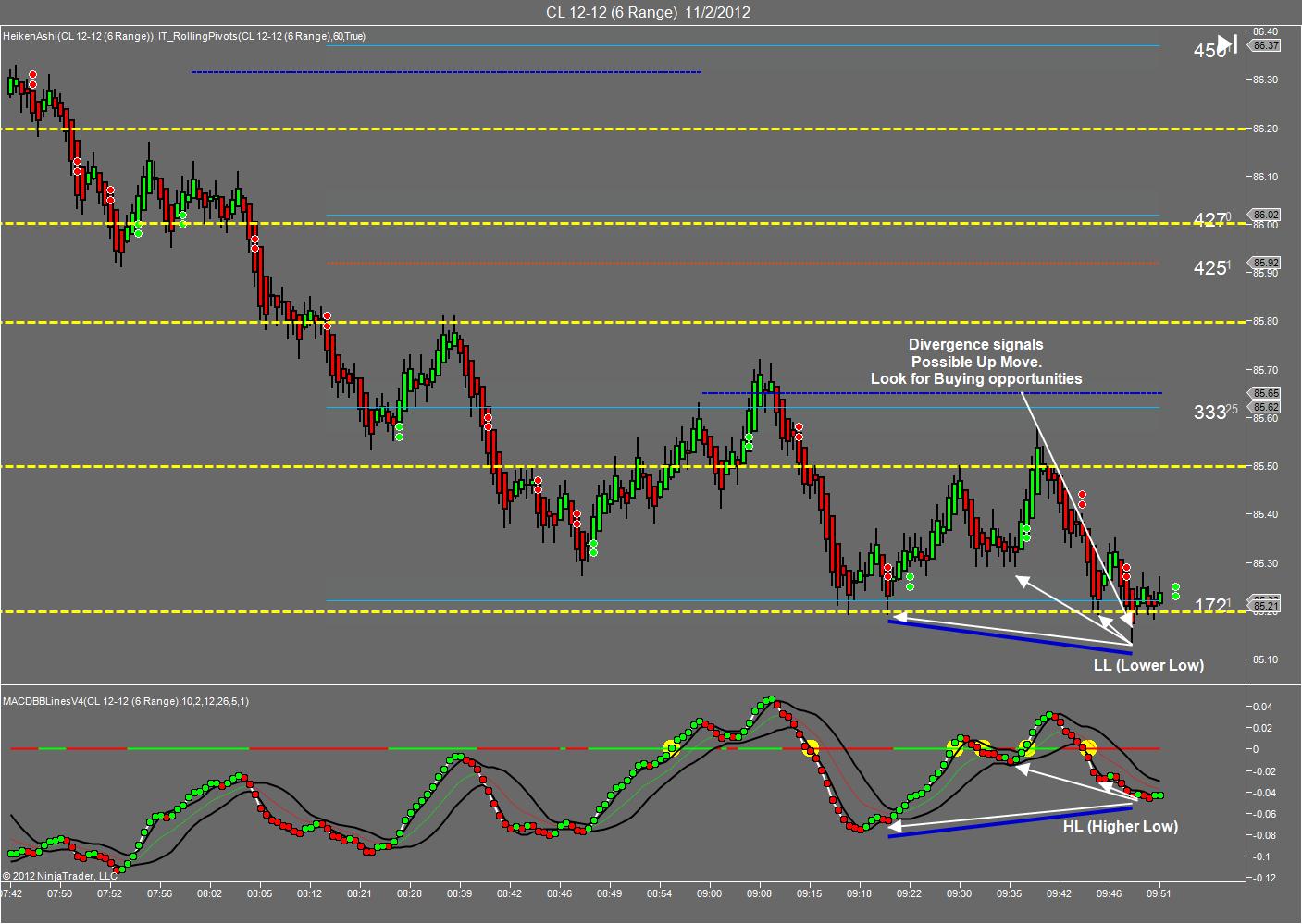Click the 07:42 time axis label
Viewport: 1302px width, 924px height.
click(x=11, y=894)
